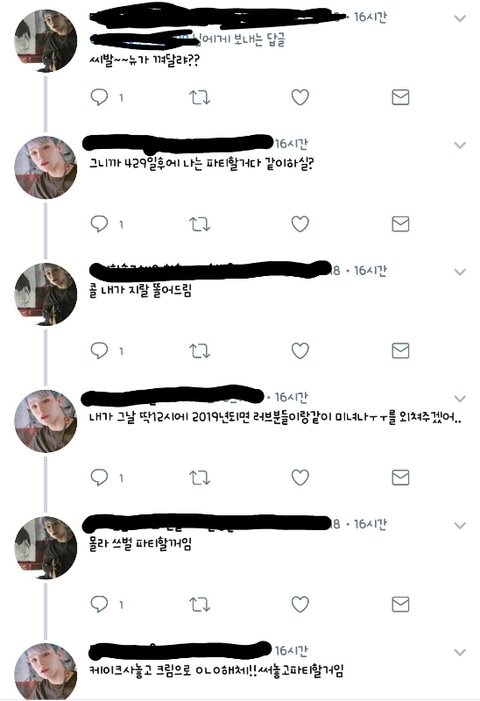This screenshot has height=701, width=480.
Task: Open the '16시간' timestamp on the '몰라 쓰벌 파티할거임' tweet
Action: click(x=370, y=524)
